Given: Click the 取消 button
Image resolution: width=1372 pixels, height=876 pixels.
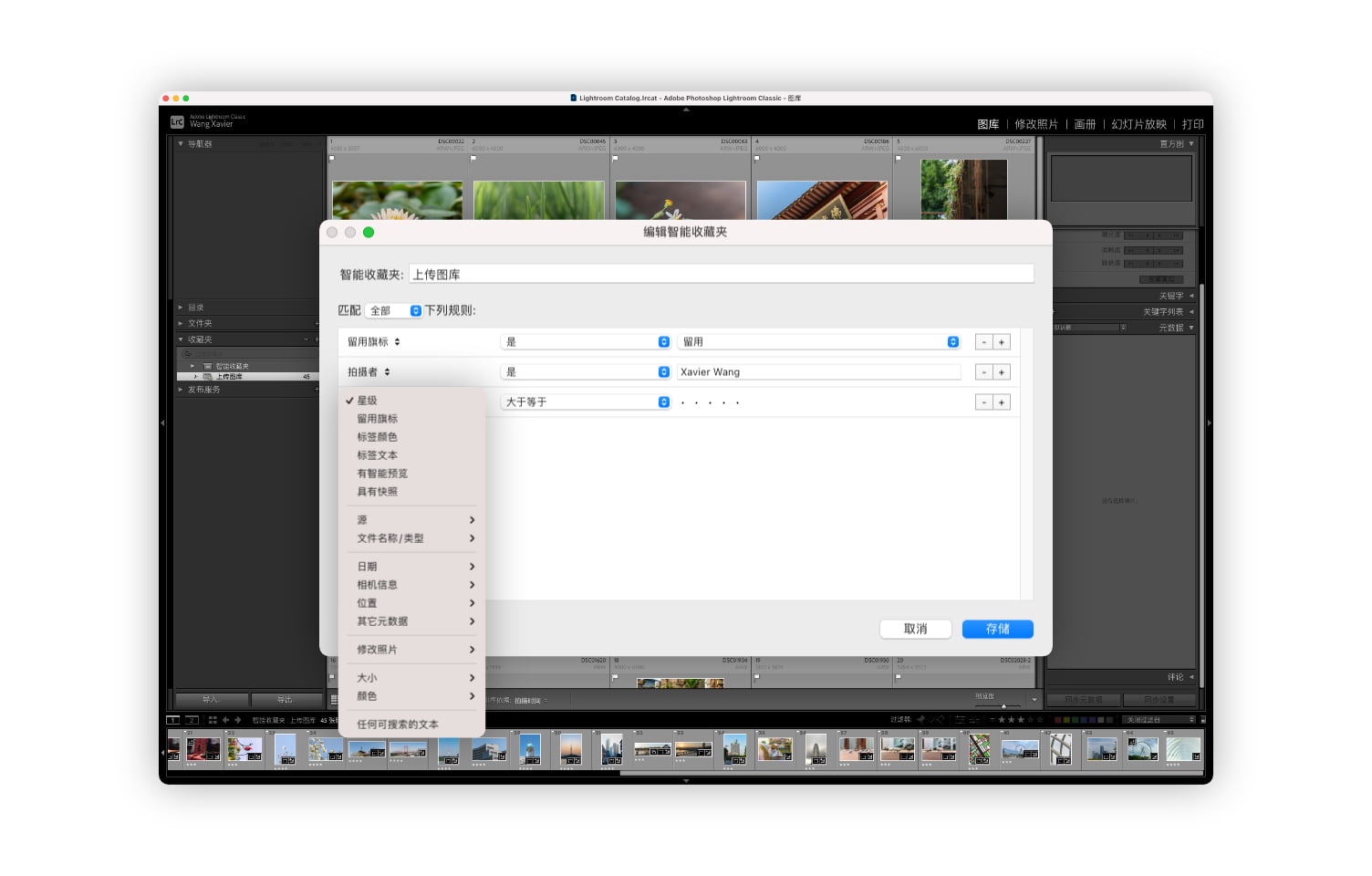Looking at the screenshot, I should coord(915,629).
